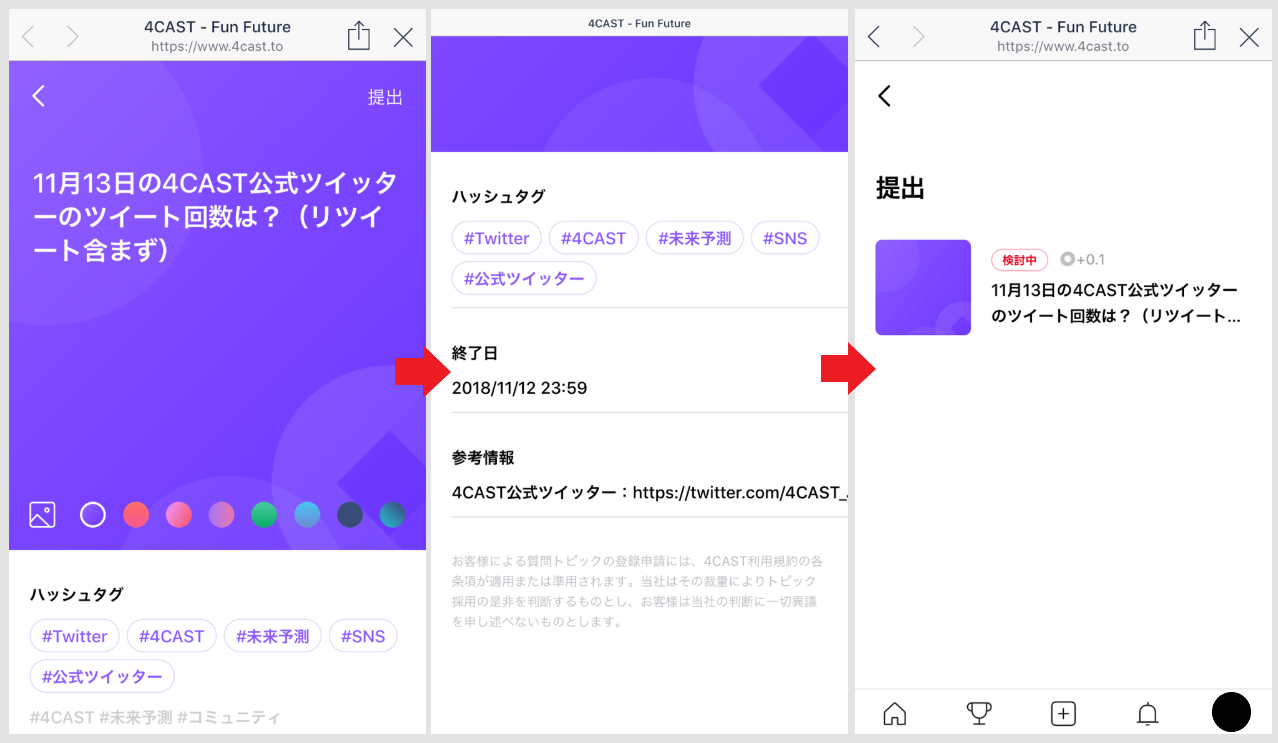Screen dimensions: 1278x743
Task: Choose the pink-purple color swatch
Action: (221, 515)
